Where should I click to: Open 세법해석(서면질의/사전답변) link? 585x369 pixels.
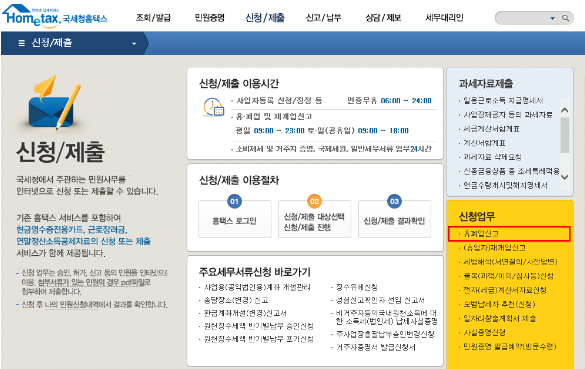510,262
